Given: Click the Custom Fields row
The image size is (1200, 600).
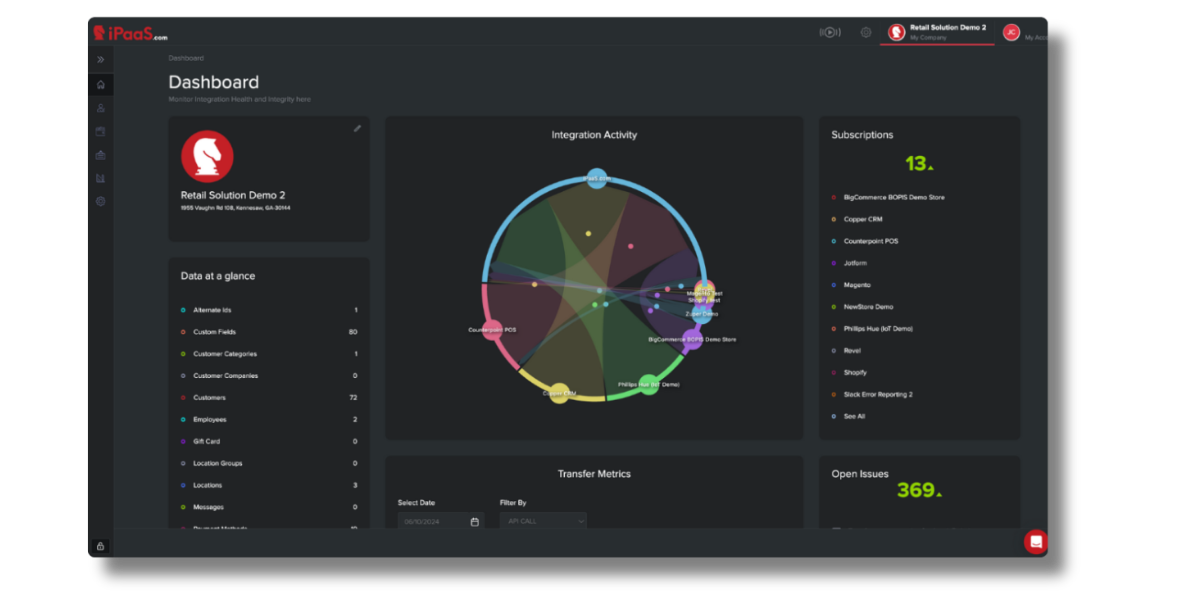Looking at the screenshot, I should (x=269, y=332).
